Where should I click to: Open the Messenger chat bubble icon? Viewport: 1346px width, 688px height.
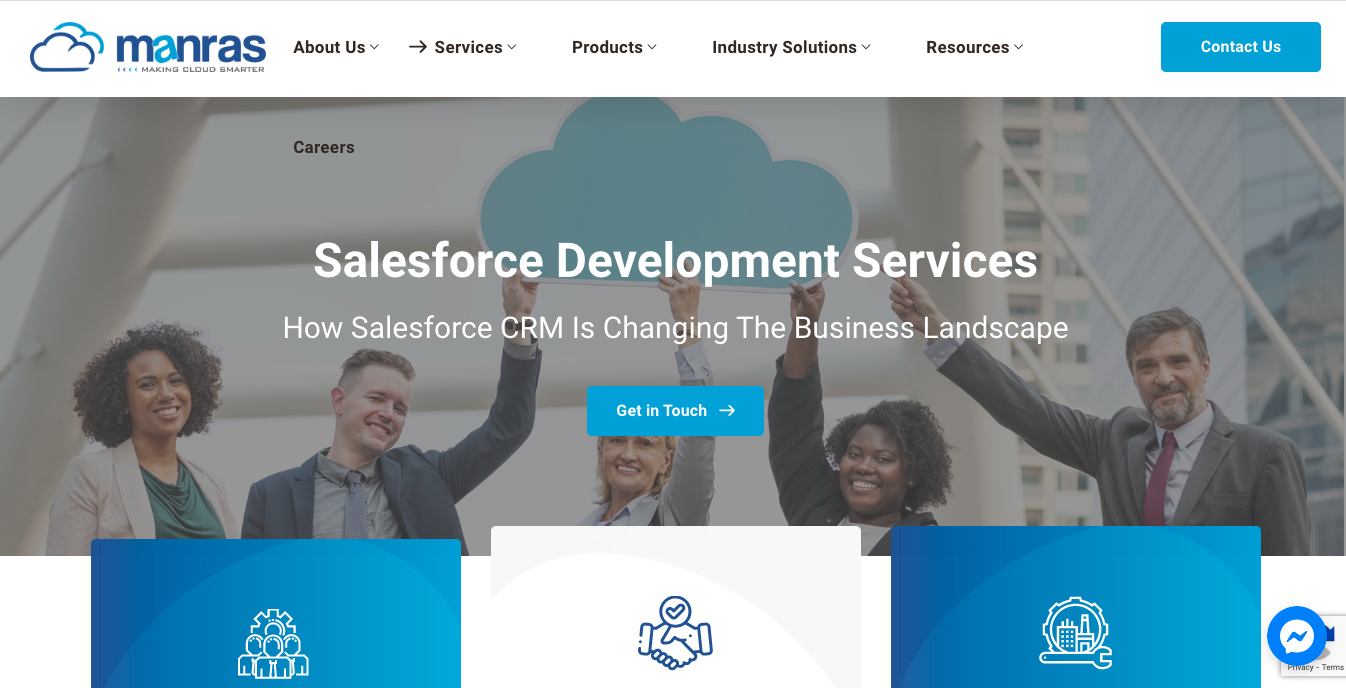1296,636
